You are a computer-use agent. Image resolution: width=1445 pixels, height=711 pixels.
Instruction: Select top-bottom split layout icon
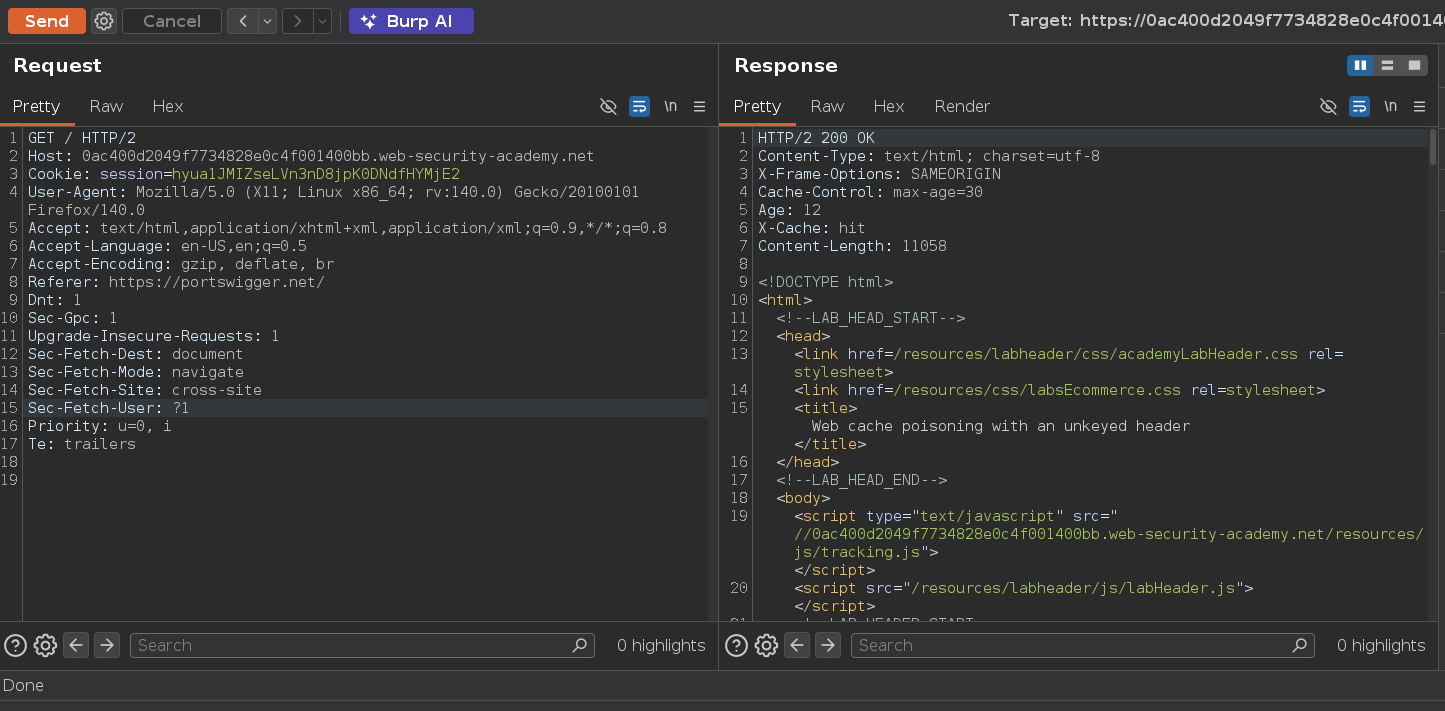point(1387,65)
